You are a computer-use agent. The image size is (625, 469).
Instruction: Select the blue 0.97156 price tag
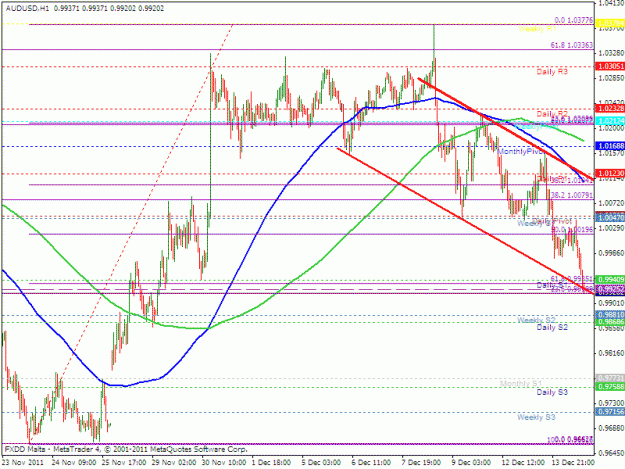pos(610,412)
